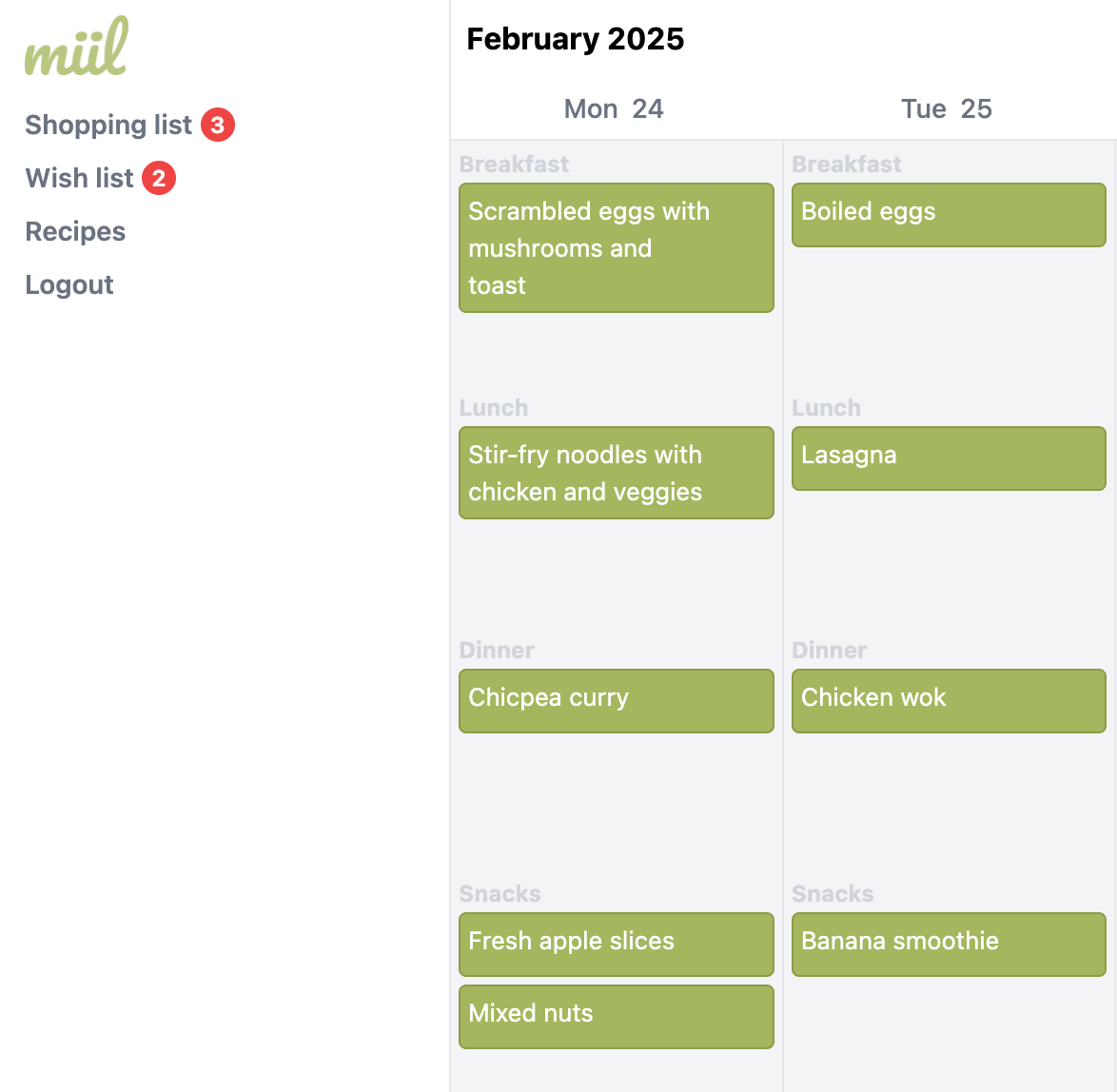Log out of the account
Image resolution: width=1117 pixels, height=1092 pixels.
coord(69,284)
